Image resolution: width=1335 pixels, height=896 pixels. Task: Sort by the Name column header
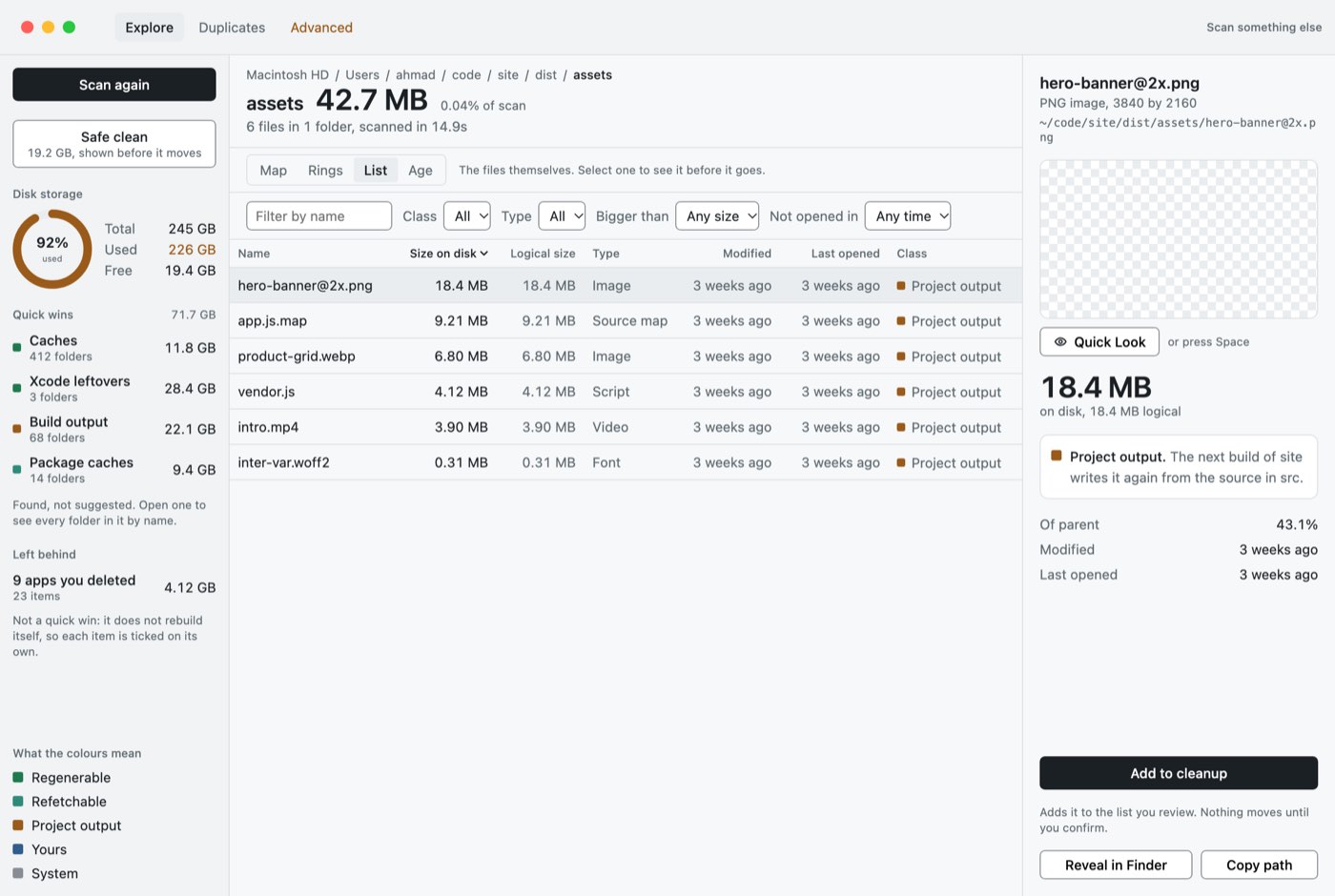(254, 254)
